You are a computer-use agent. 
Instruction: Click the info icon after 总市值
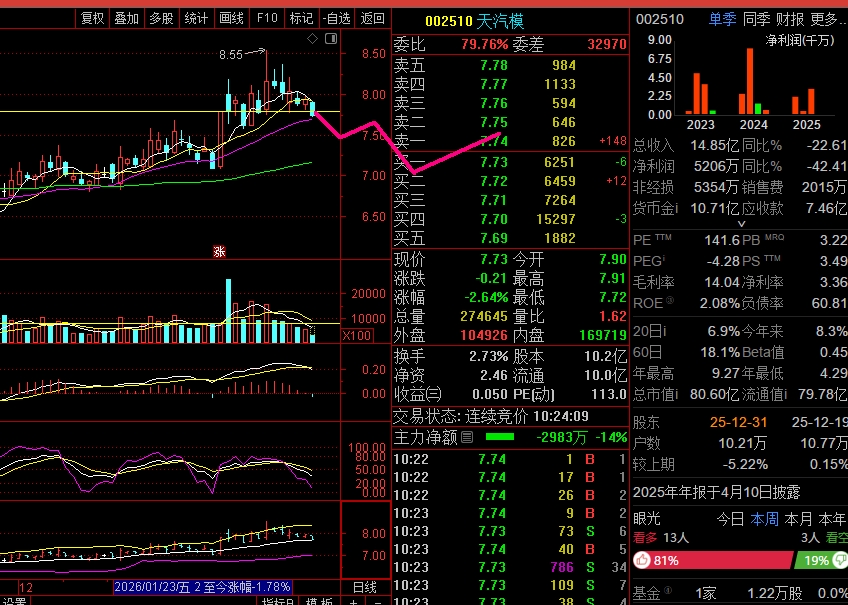coord(679,394)
